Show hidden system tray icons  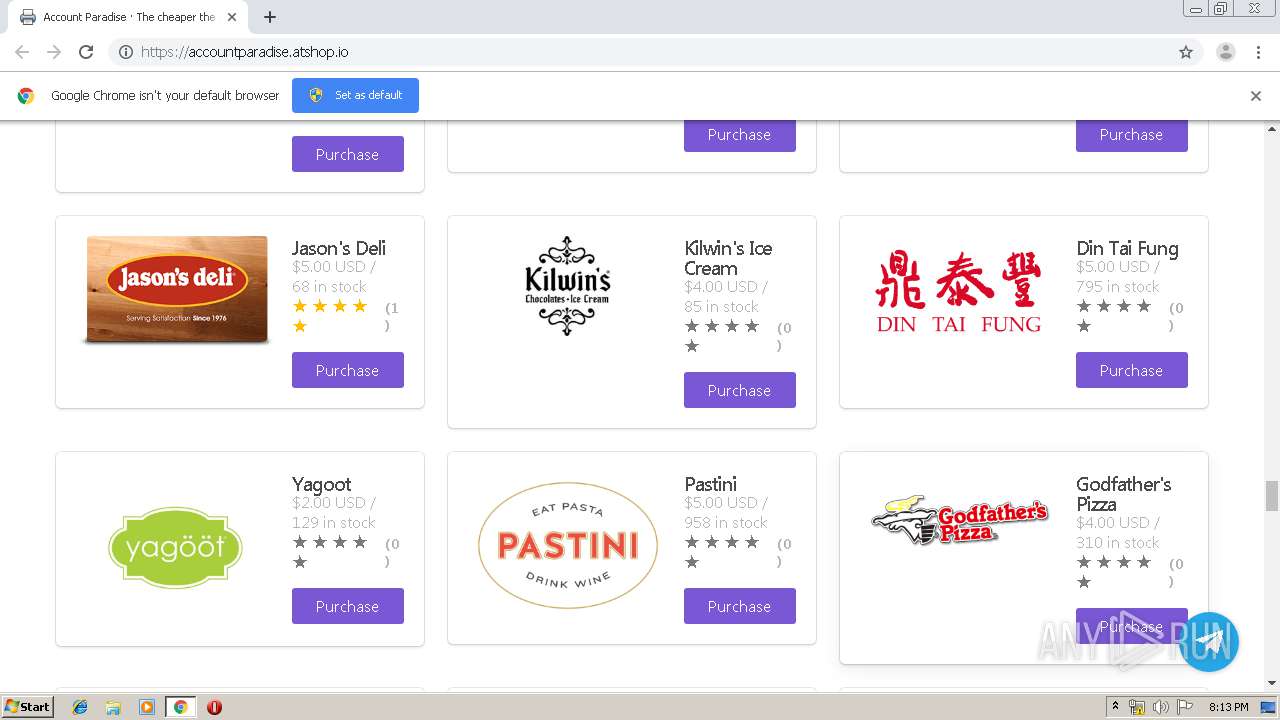(1116, 707)
